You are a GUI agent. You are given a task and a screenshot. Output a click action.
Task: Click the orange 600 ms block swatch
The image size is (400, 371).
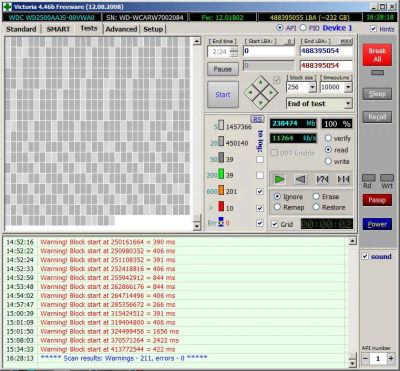221,191
